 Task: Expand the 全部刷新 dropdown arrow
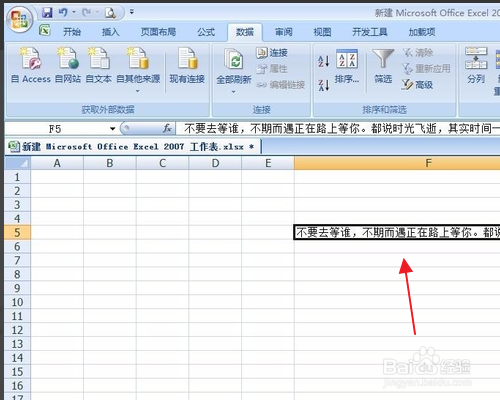pos(233,92)
